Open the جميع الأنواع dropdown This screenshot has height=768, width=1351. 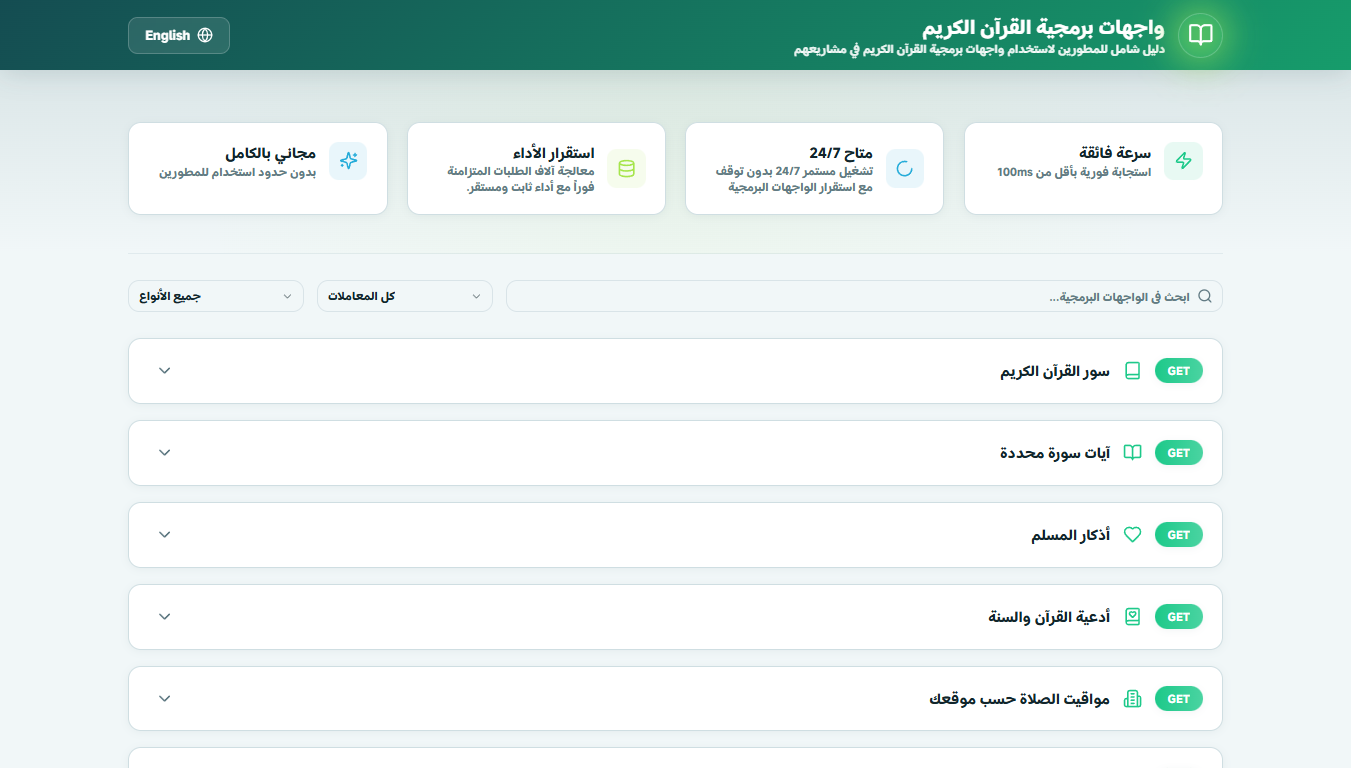point(215,296)
